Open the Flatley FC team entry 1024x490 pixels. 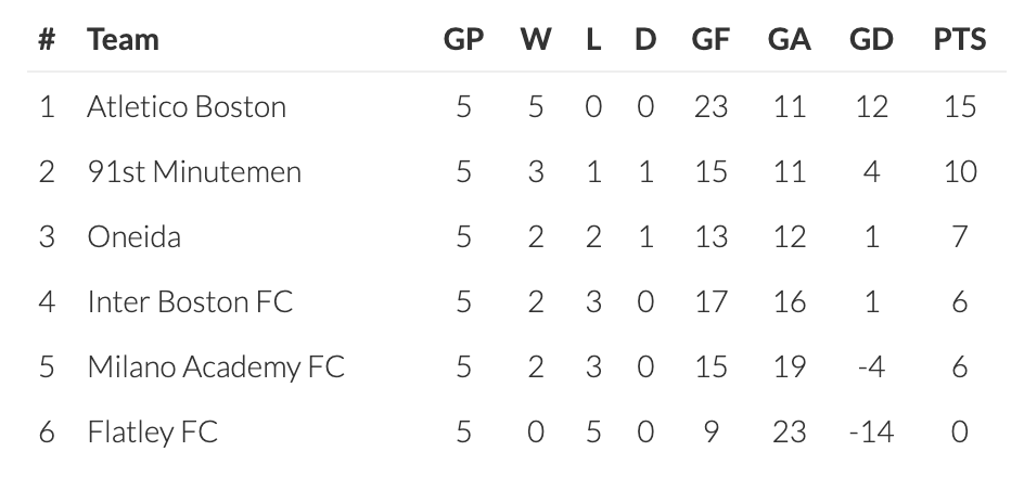(152, 432)
